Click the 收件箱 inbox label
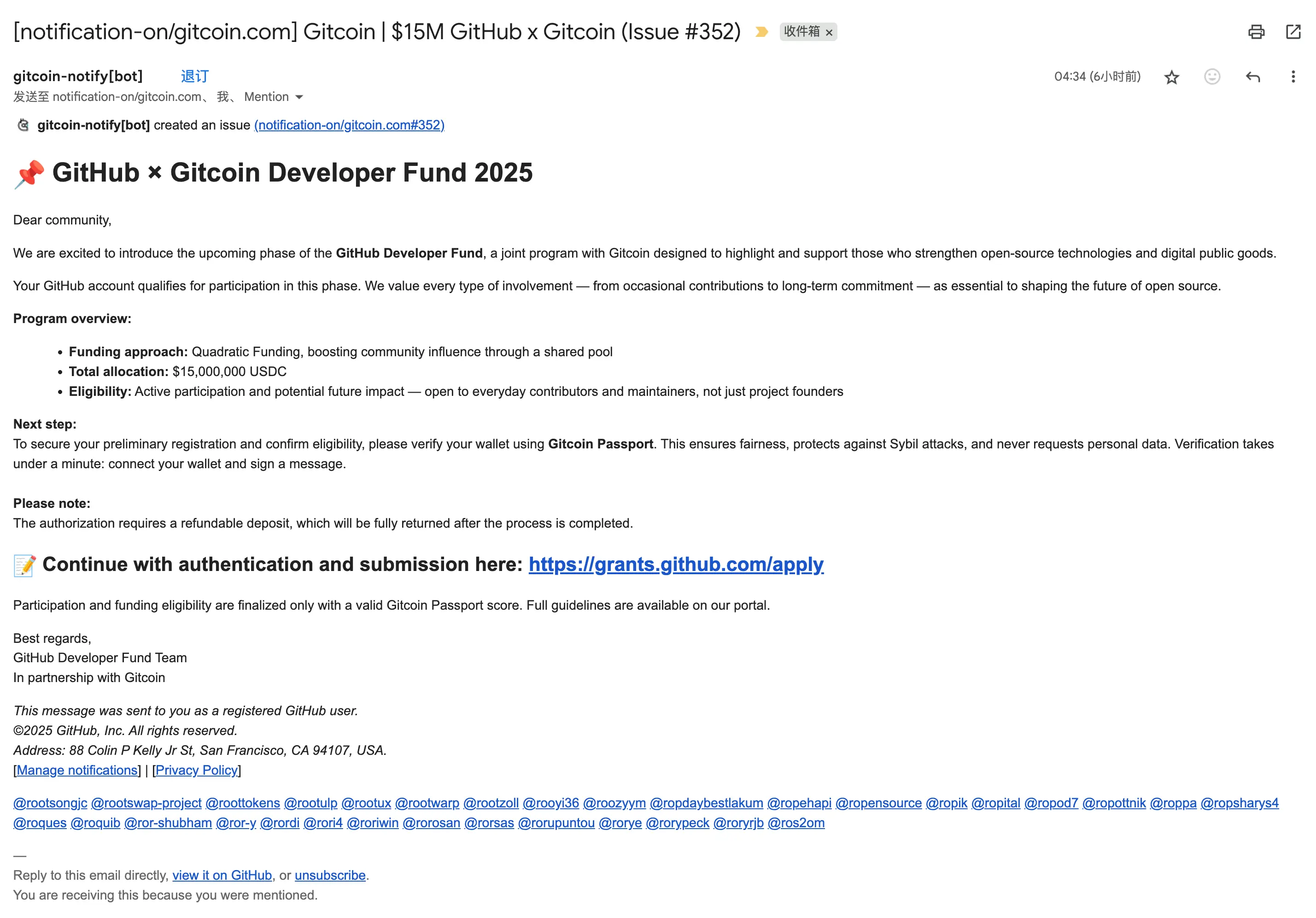This screenshot has width=1316, height=918. (x=801, y=31)
